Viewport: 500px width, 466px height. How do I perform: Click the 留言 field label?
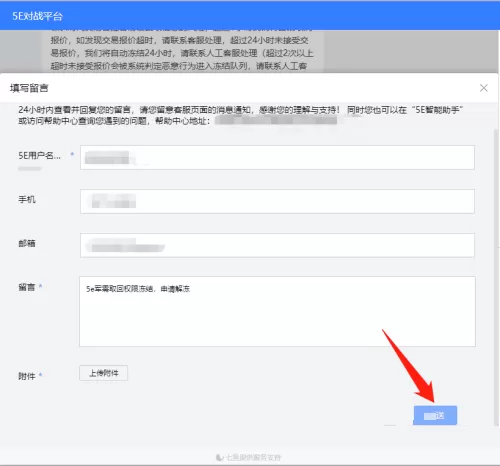[27, 287]
